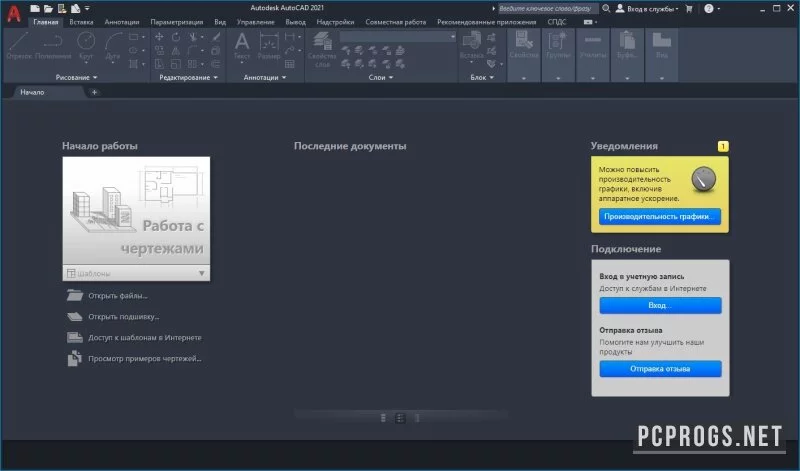Switch to the Вид ribbon tab

point(220,22)
